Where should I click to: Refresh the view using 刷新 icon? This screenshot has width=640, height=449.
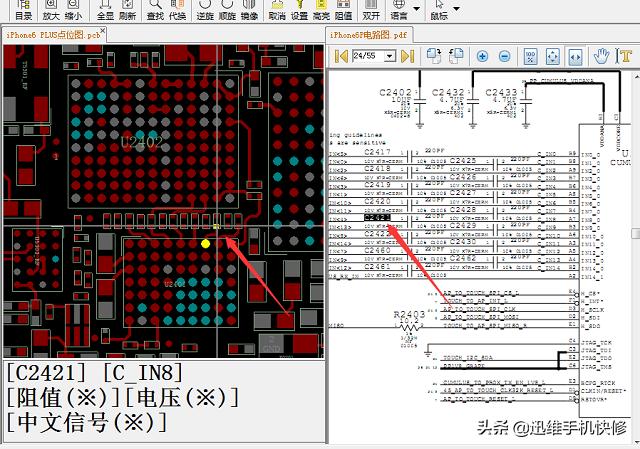click(x=127, y=10)
